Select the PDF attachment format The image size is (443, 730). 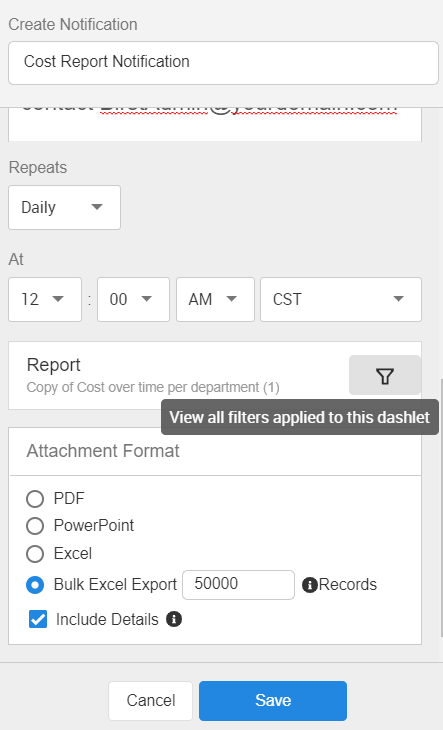pos(35,499)
